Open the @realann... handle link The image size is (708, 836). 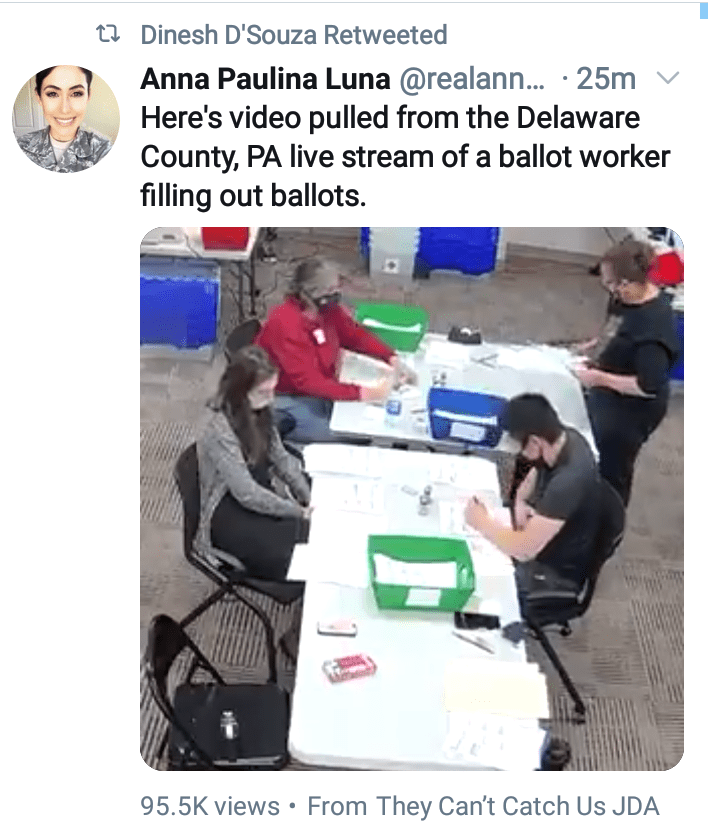[472, 79]
